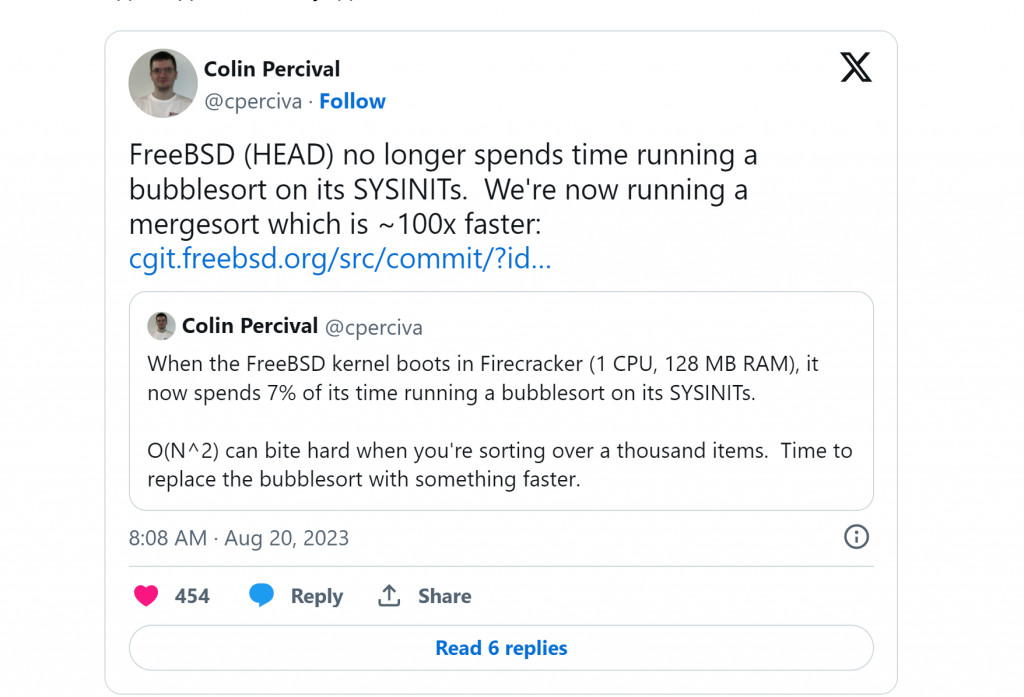Click the X logo icon
Image resolution: width=1024 pixels, height=697 pixels.
click(x=856, y=67)
